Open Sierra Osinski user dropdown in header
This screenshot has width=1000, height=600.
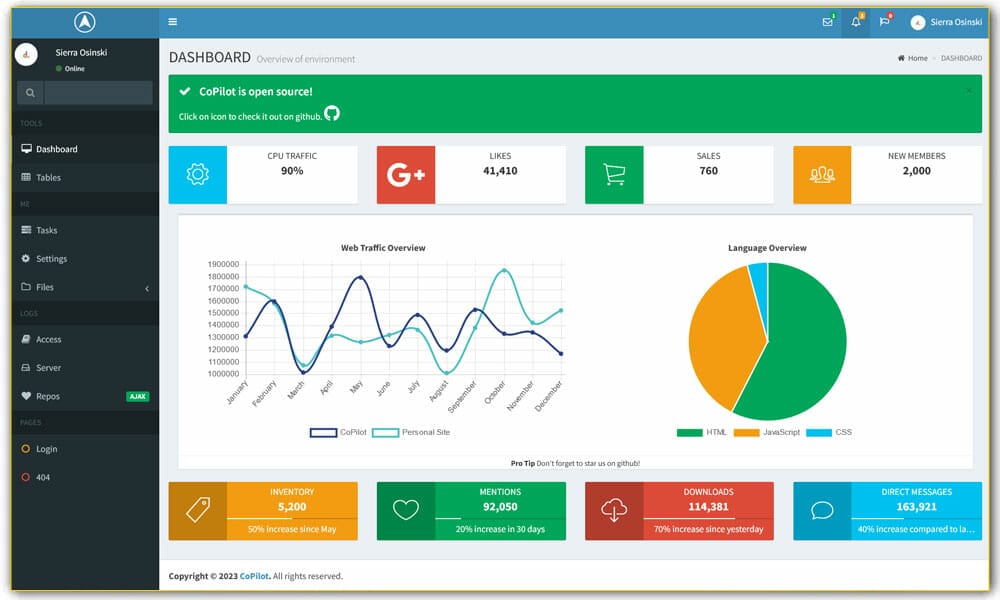[x=945, y=22]
